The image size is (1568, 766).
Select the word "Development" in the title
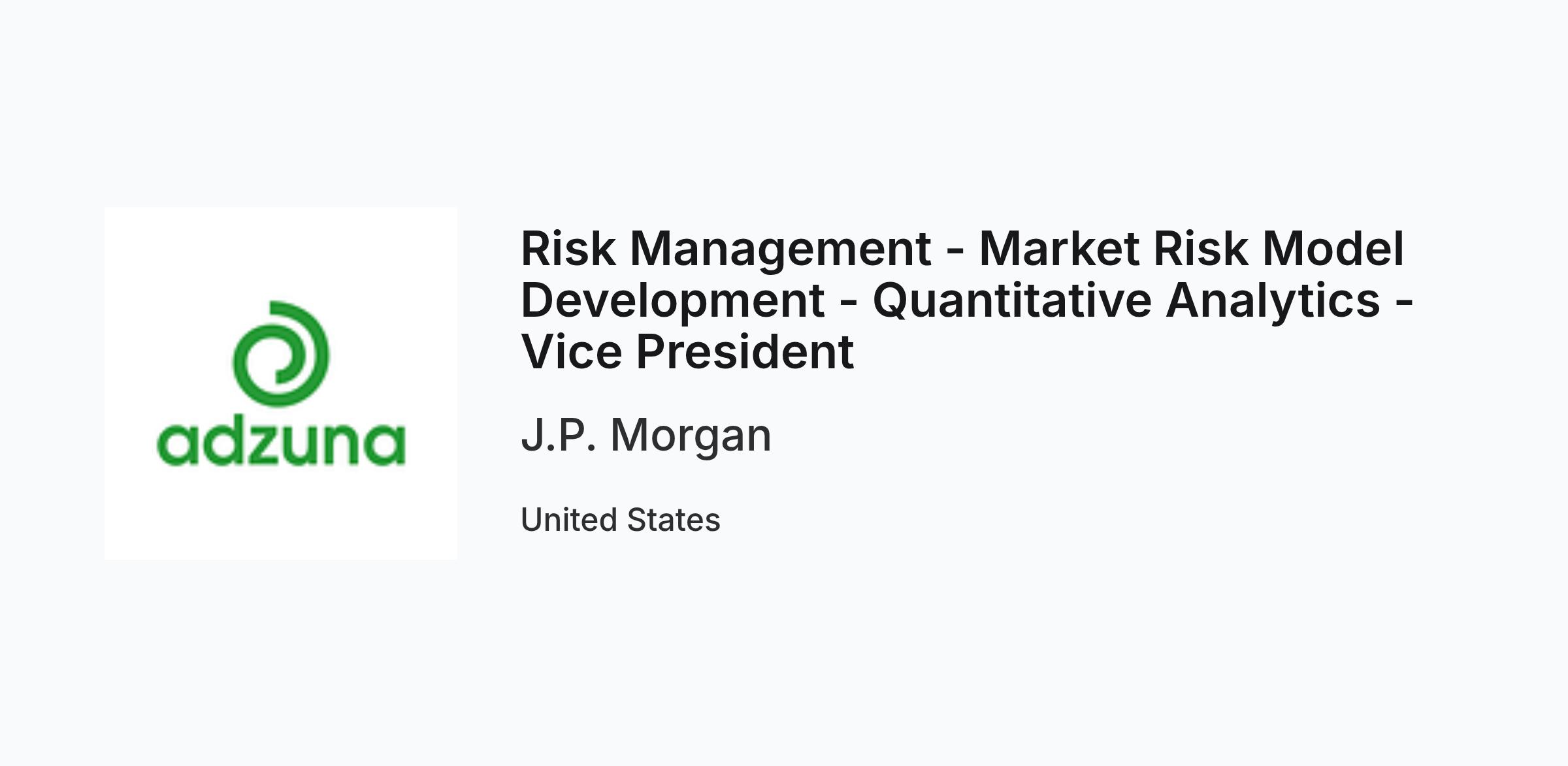[x=673, y=301]
